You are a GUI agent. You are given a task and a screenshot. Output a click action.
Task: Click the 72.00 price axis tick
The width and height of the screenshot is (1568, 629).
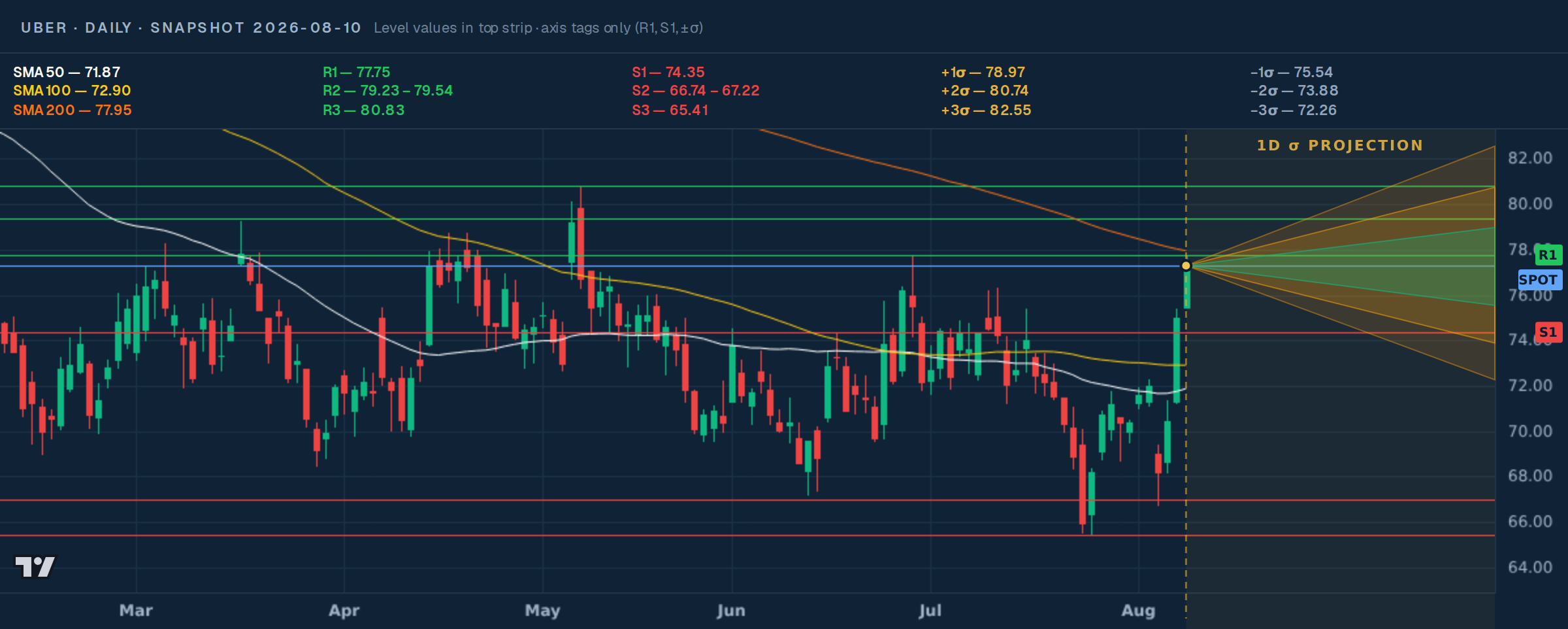pyautogui.click(x=1530, y=385)
